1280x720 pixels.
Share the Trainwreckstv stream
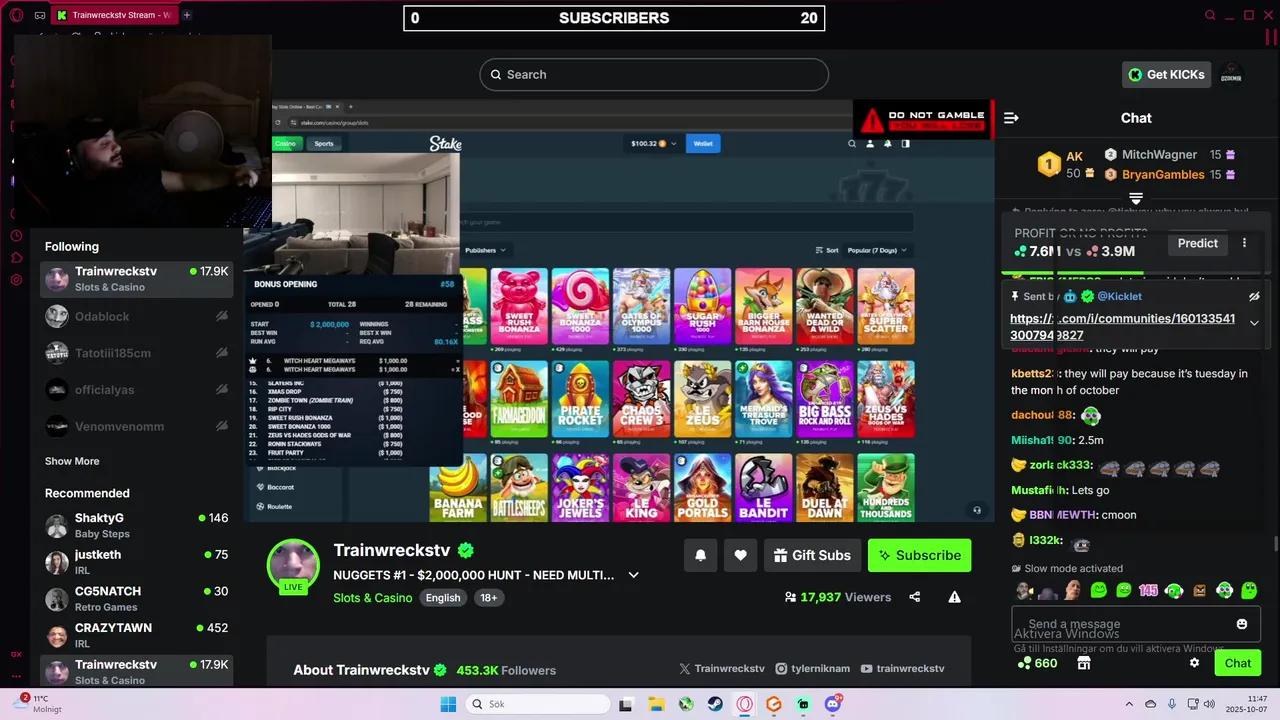(914, 597)
